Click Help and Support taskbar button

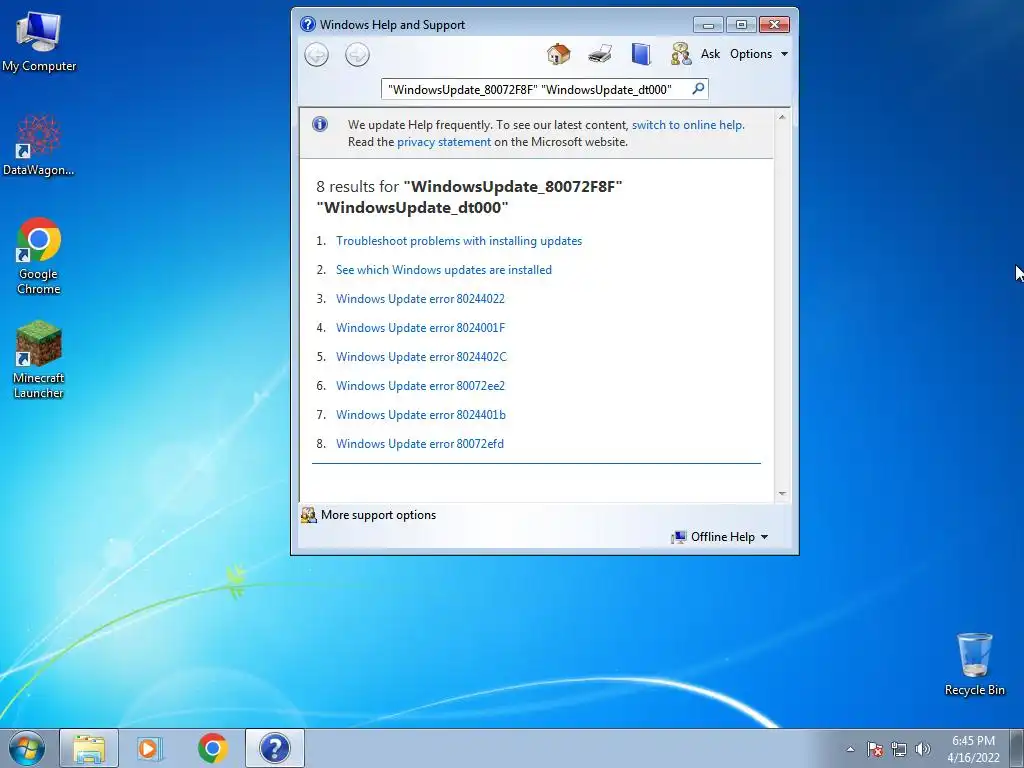pos(274,748)
